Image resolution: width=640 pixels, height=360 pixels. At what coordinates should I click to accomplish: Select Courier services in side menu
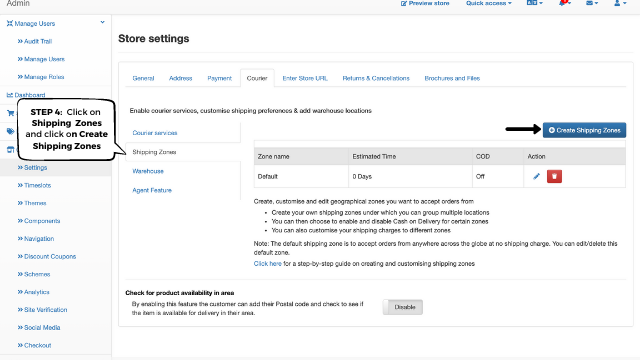[x=155, y=133]
